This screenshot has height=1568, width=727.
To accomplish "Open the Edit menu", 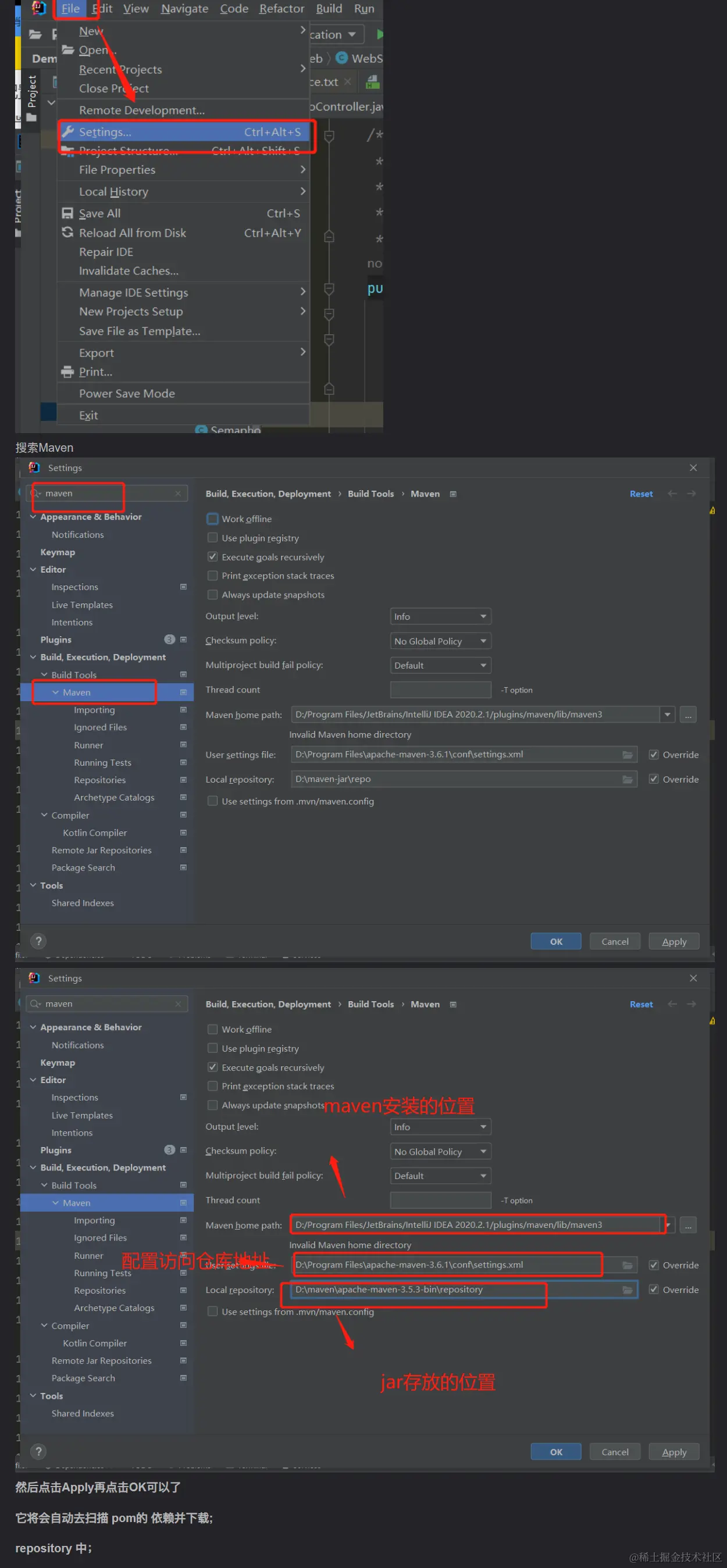I will pos(102,9).
